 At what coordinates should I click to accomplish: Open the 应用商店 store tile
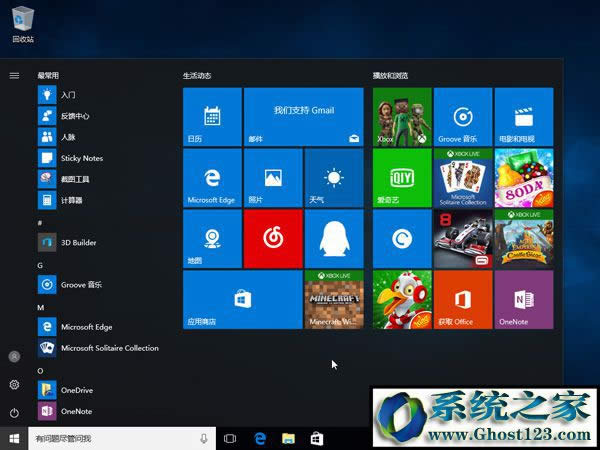pyautogui.click(x=242, y=299)
